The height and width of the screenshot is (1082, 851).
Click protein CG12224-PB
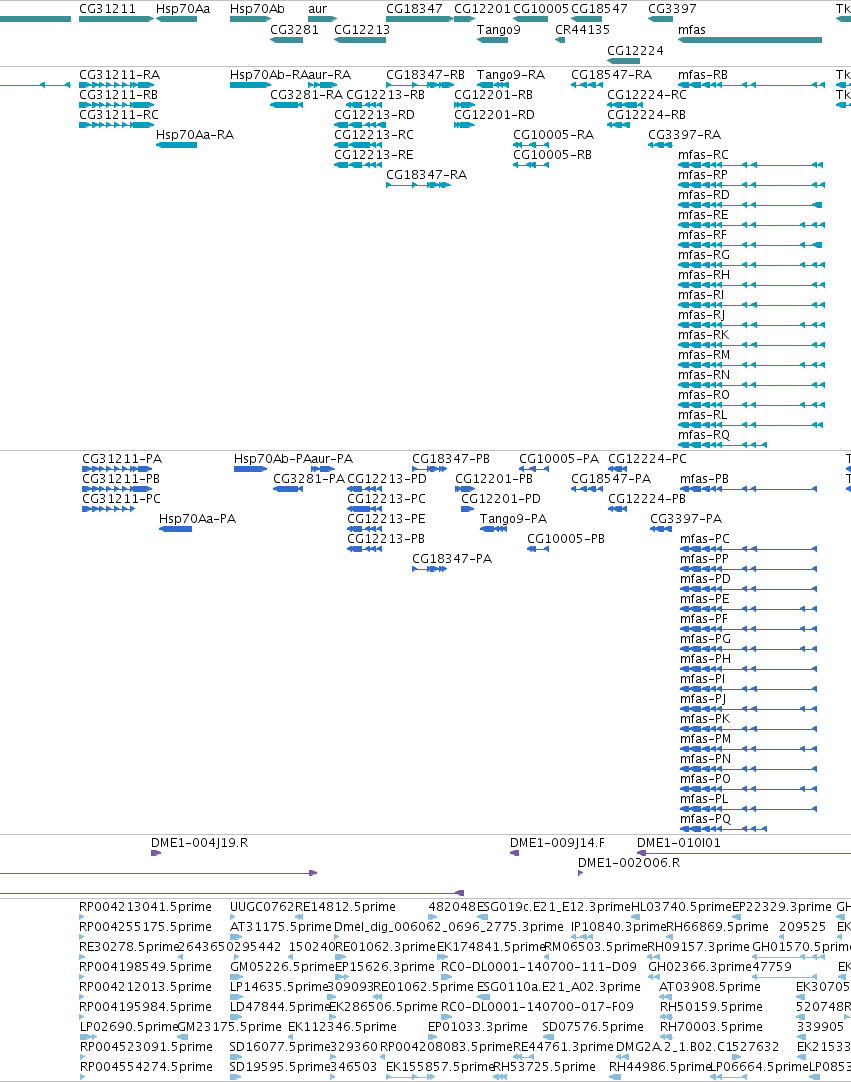tap(617, 509)
